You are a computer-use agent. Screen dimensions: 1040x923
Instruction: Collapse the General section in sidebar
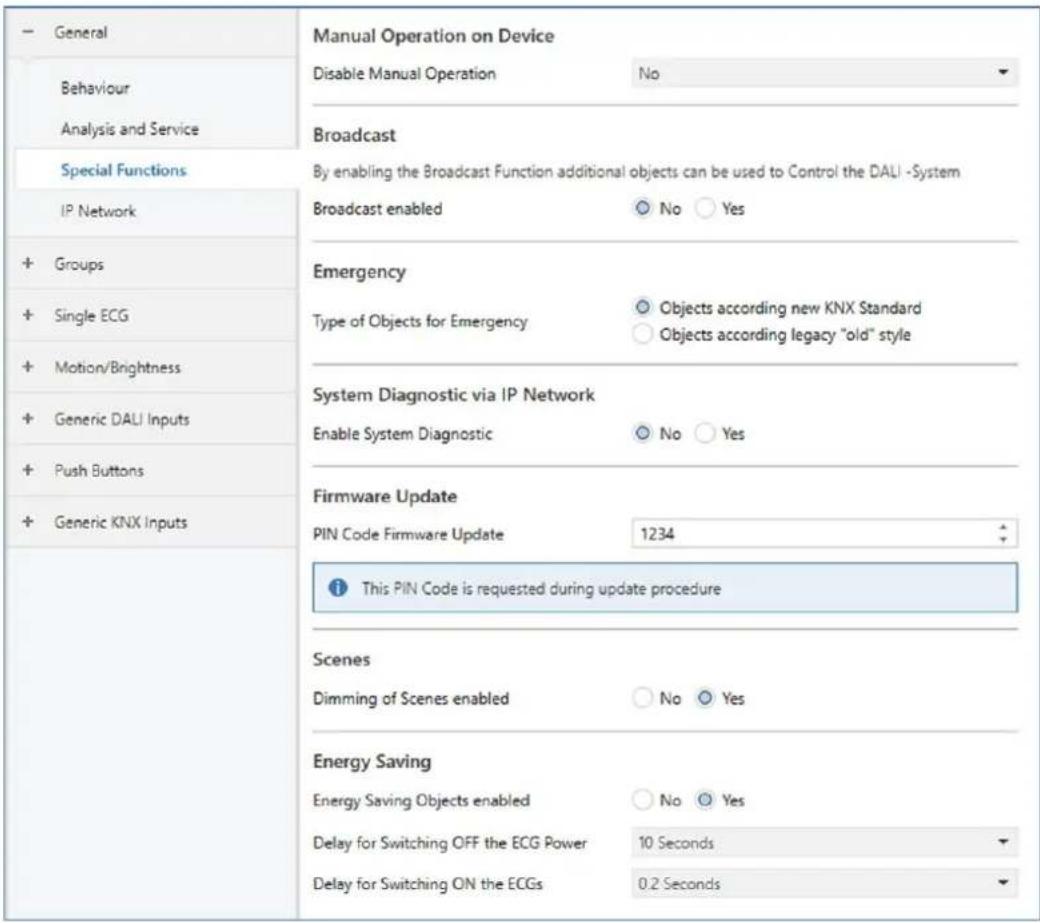28,32
